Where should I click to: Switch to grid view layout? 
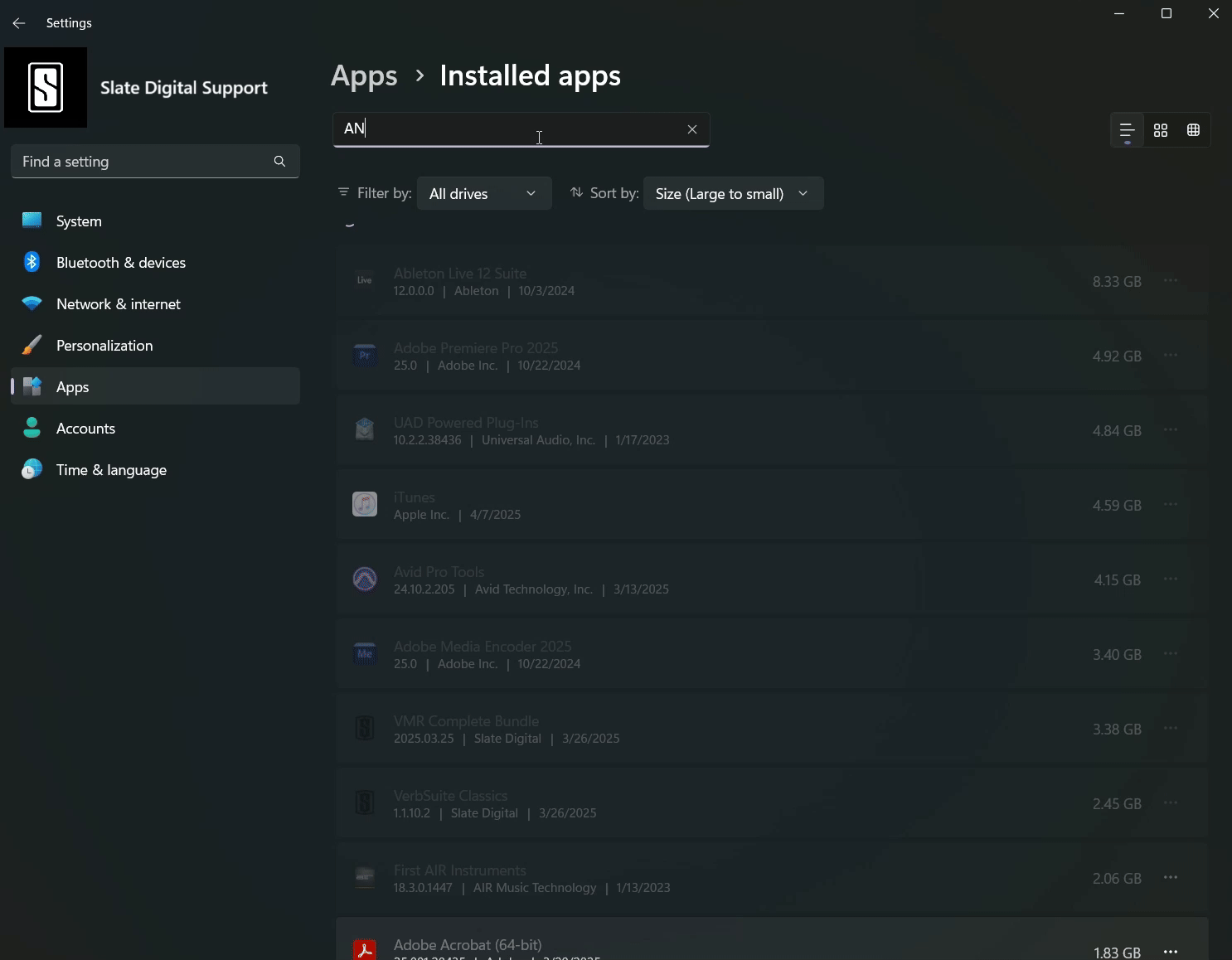tap(1161, 130)
